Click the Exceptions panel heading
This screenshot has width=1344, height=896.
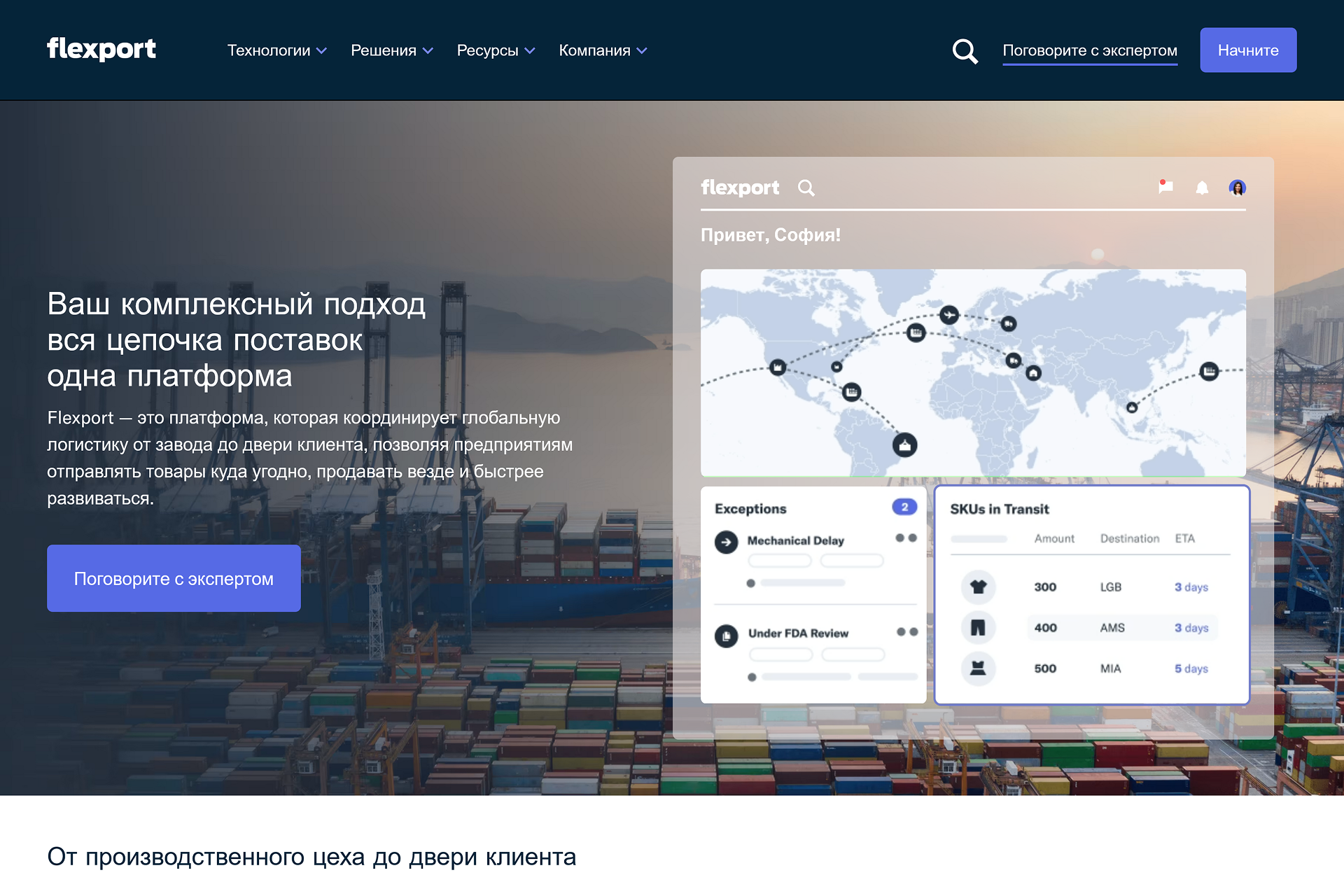pyautogui.click(x=750, y=509)
